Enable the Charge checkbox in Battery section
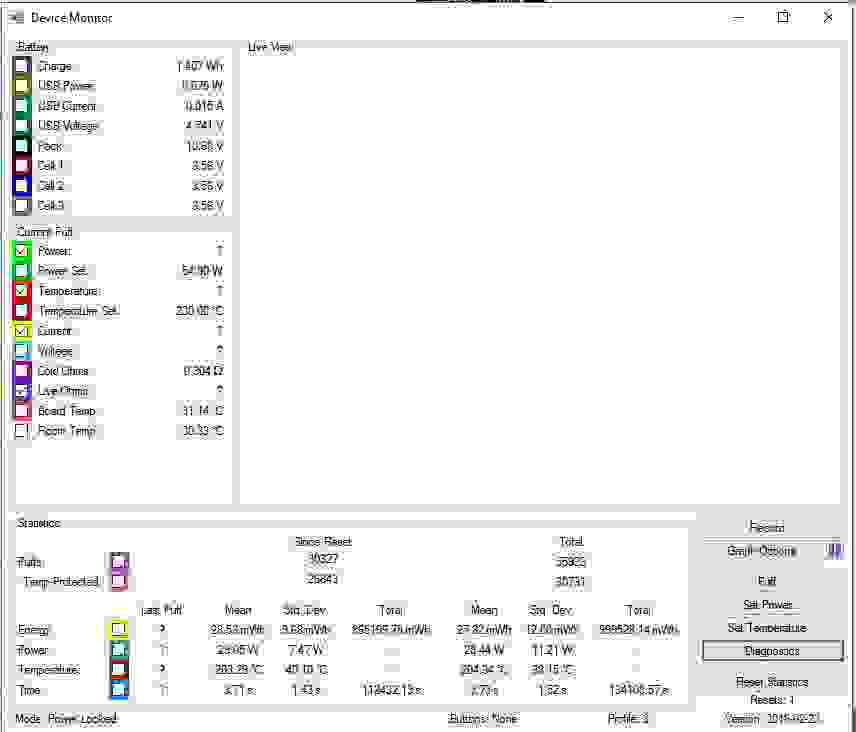Screen dimensions: 856x732 tap(22, 66)
